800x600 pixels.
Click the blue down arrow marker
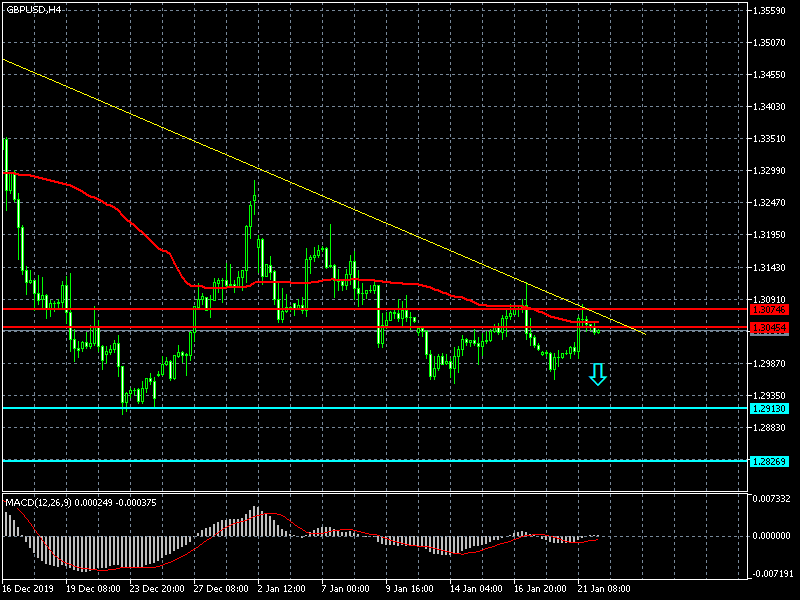[597, 375]
